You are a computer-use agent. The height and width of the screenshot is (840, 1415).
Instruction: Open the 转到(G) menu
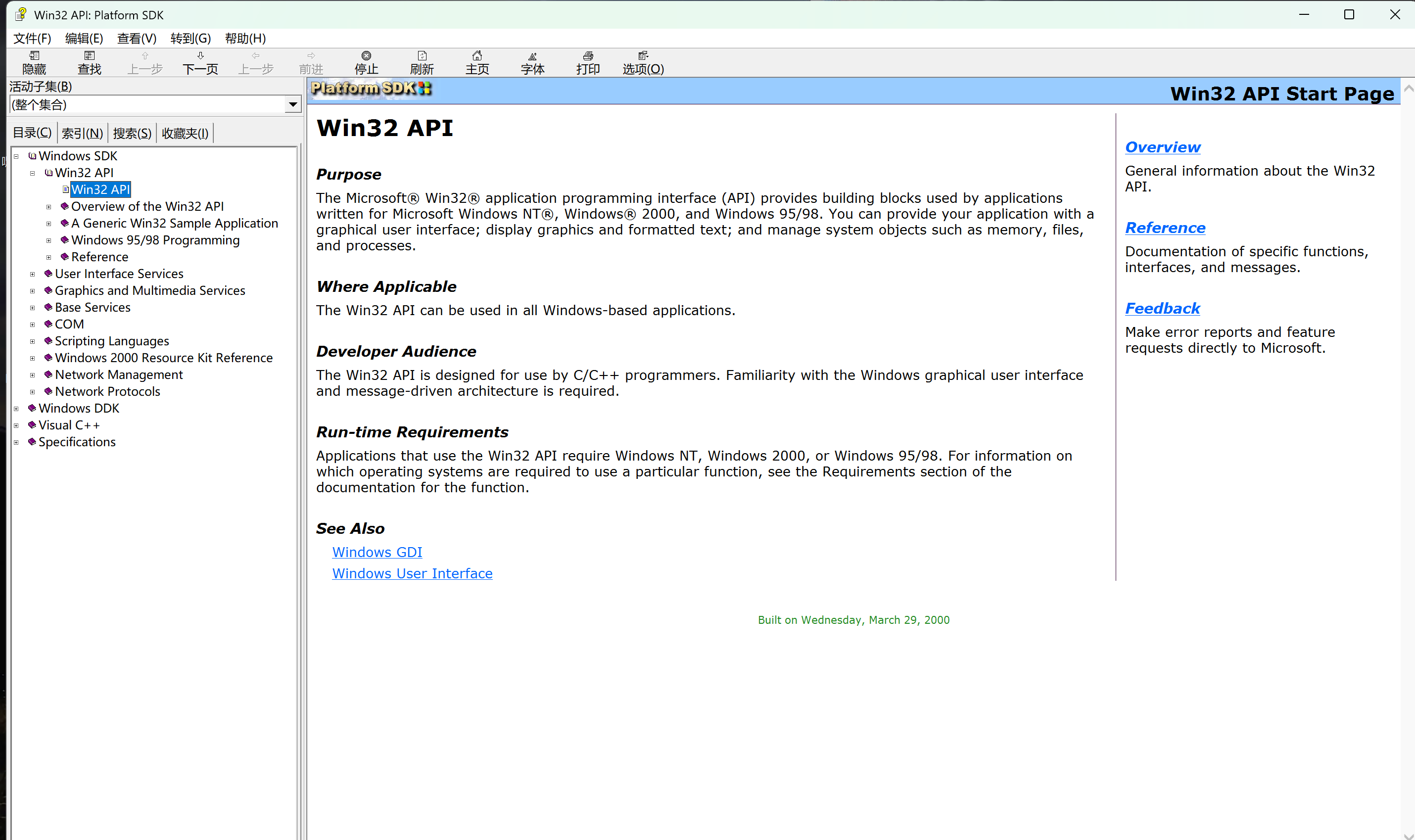pyautogui.click(x=190, y=39)
